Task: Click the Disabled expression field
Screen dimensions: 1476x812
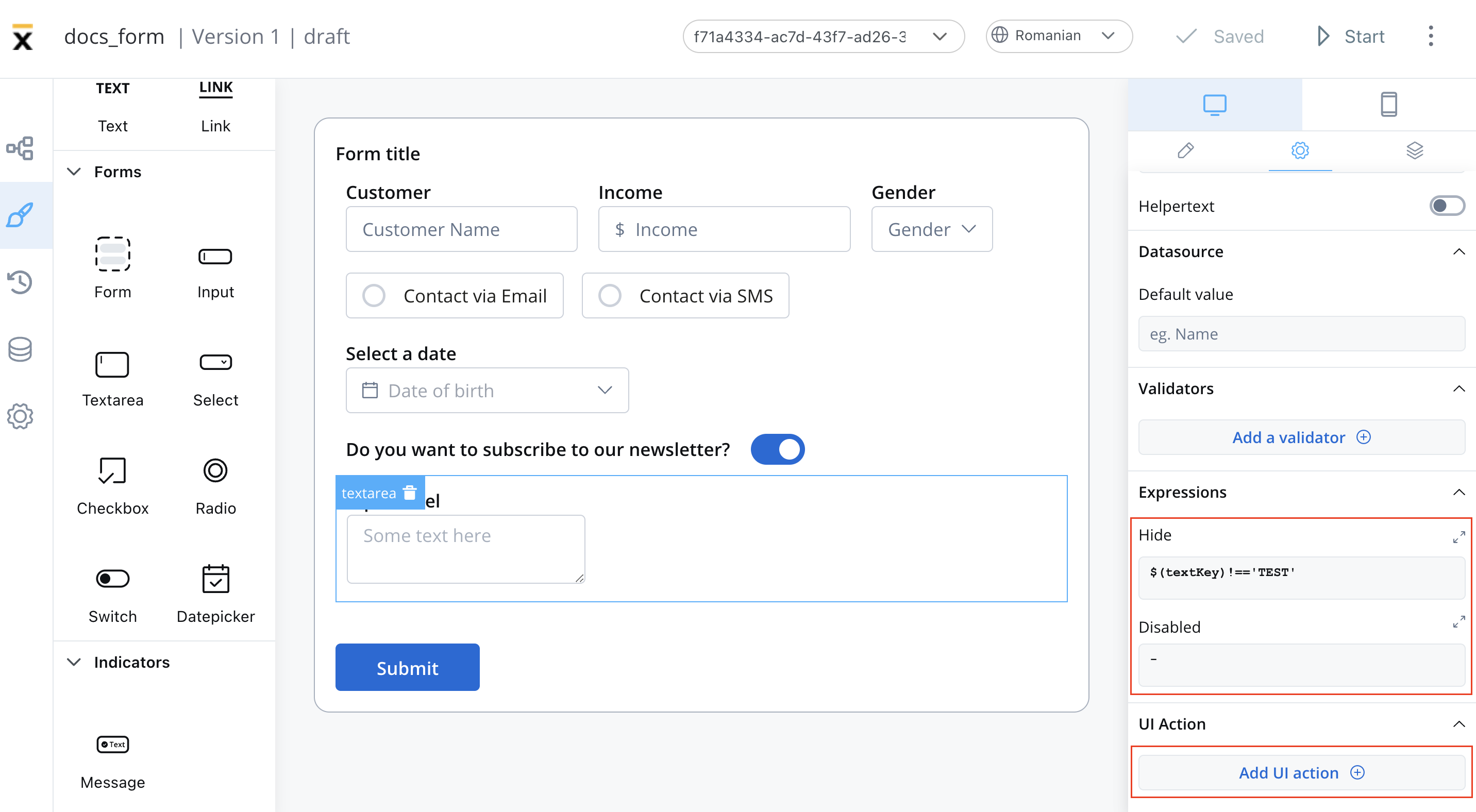Action: (1301, 665)
